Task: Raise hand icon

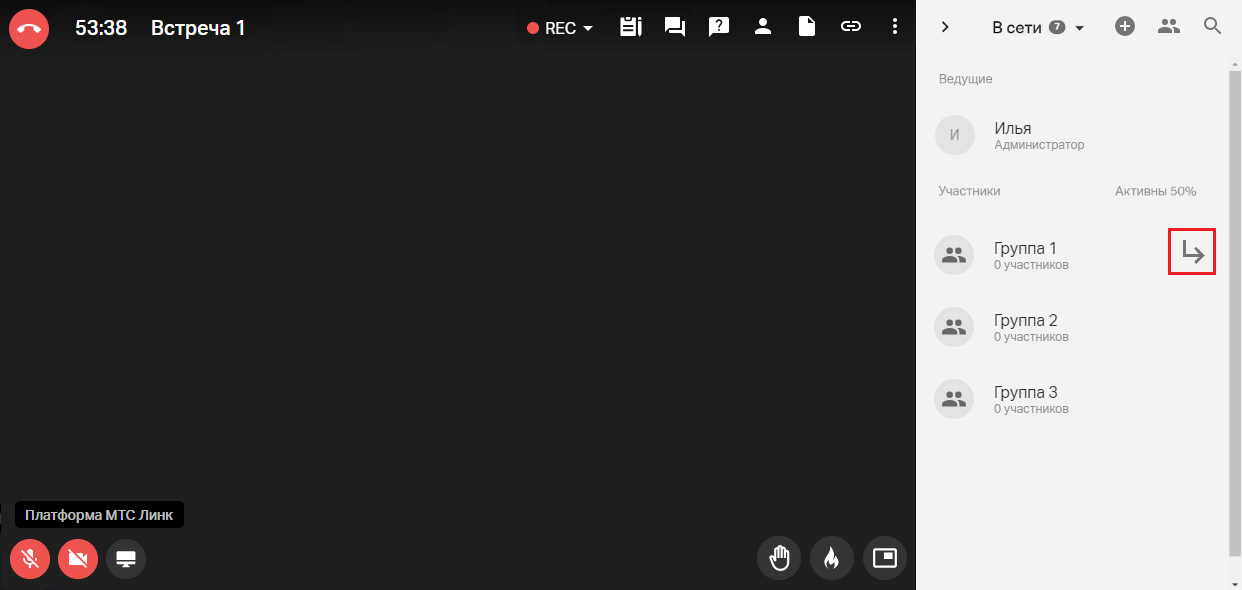Action: (779, 558)
